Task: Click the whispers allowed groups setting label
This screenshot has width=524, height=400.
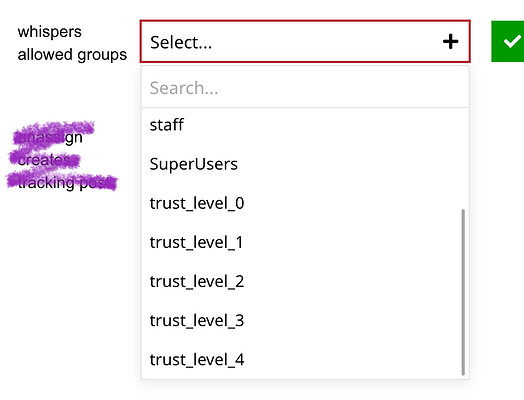Action: pyautogui.click(x=72, y=43)
